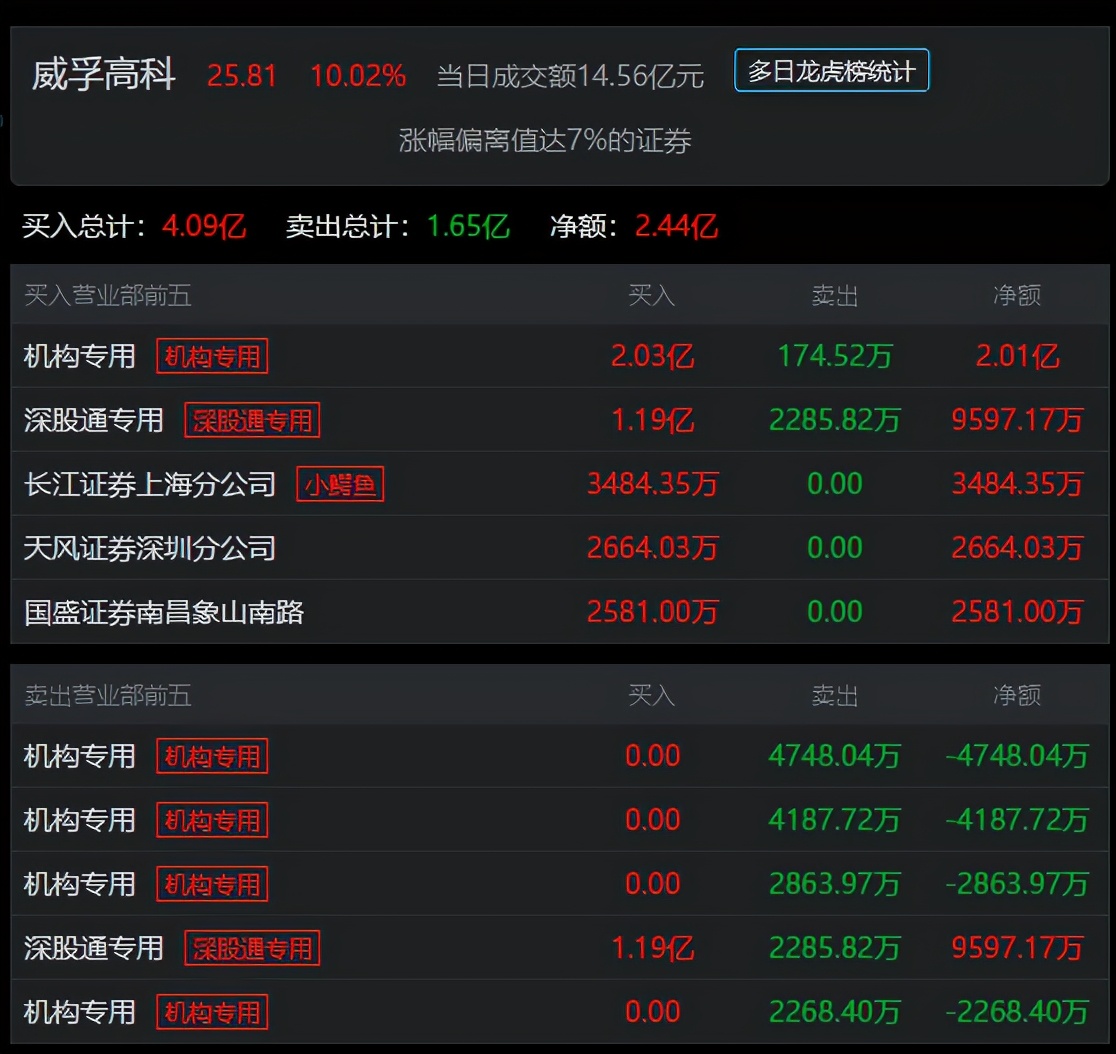Click 深股通专用 tag in 卖出营业部前五 table

click(x=252, y=948)
